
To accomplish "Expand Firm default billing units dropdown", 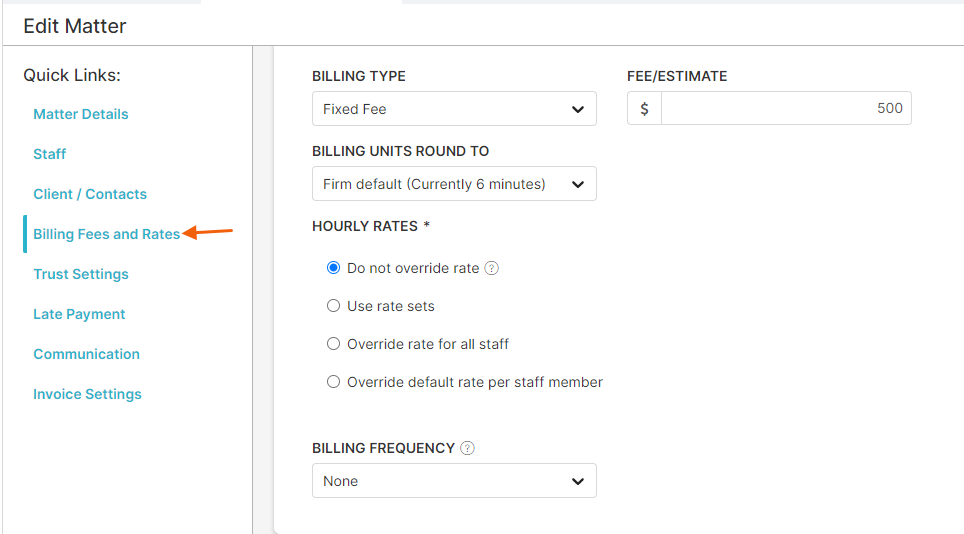I will click(454, 184).
